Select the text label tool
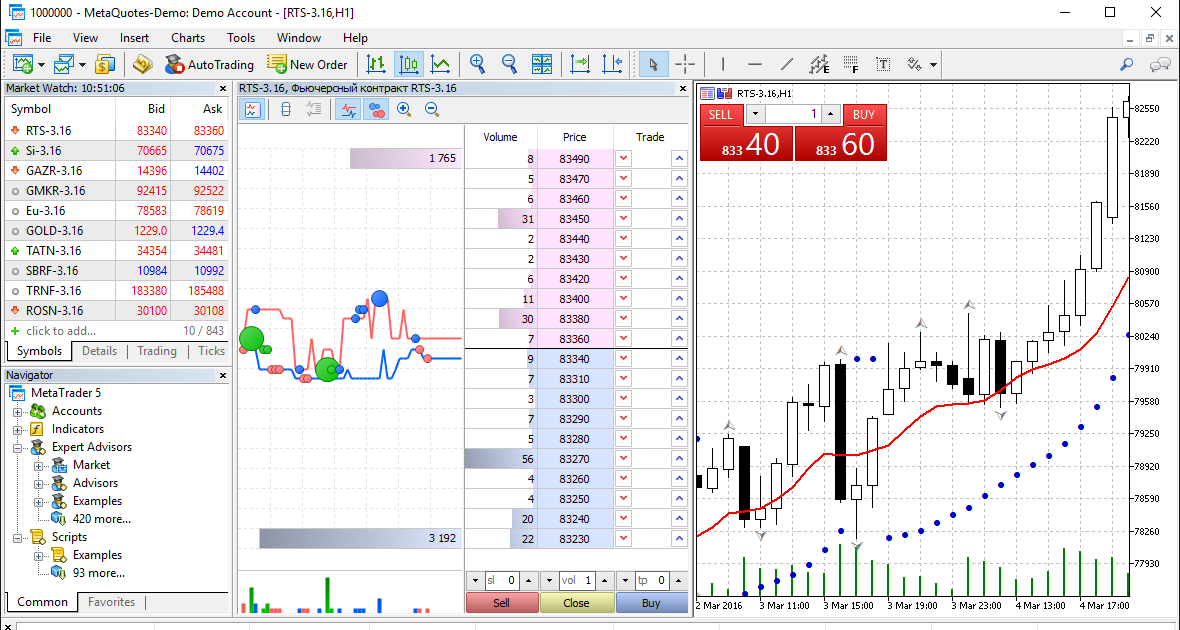Screen dimensions: 1180x630 (883, 65)
